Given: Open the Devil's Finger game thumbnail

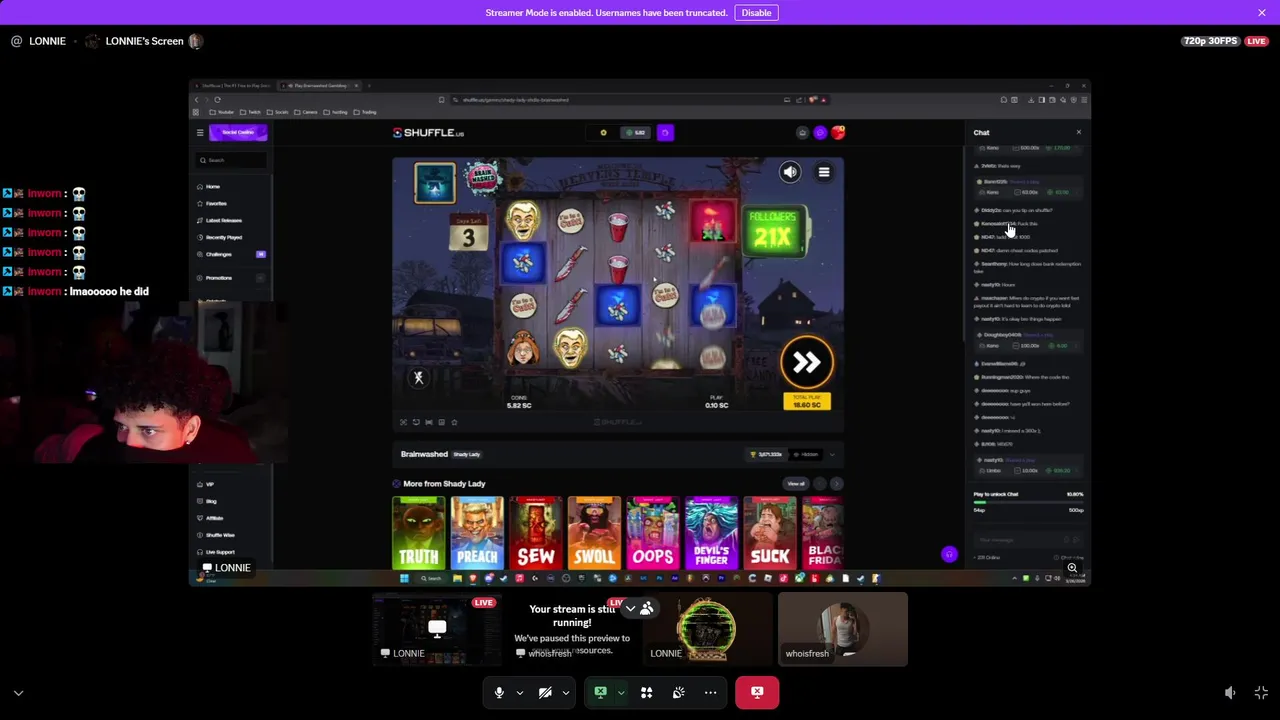Looking at the screenshot, I should click(x=712, y=533).
